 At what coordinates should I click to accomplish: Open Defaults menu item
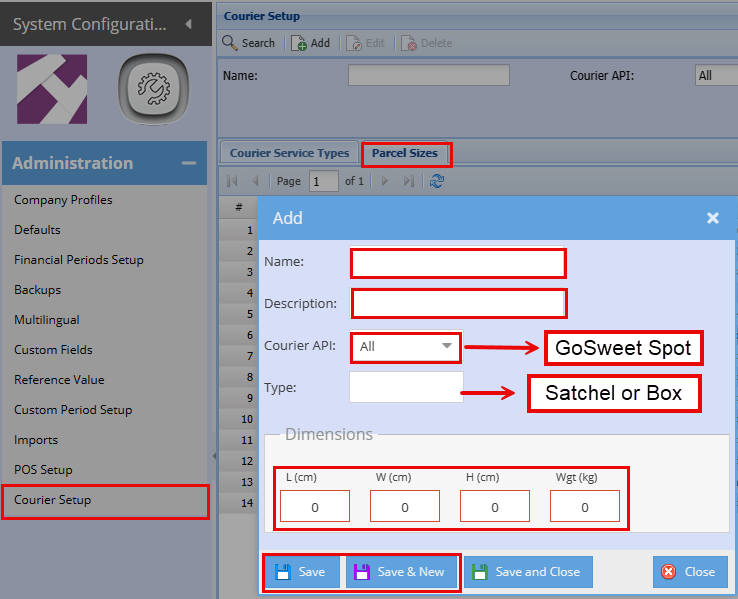coord(38,230)
